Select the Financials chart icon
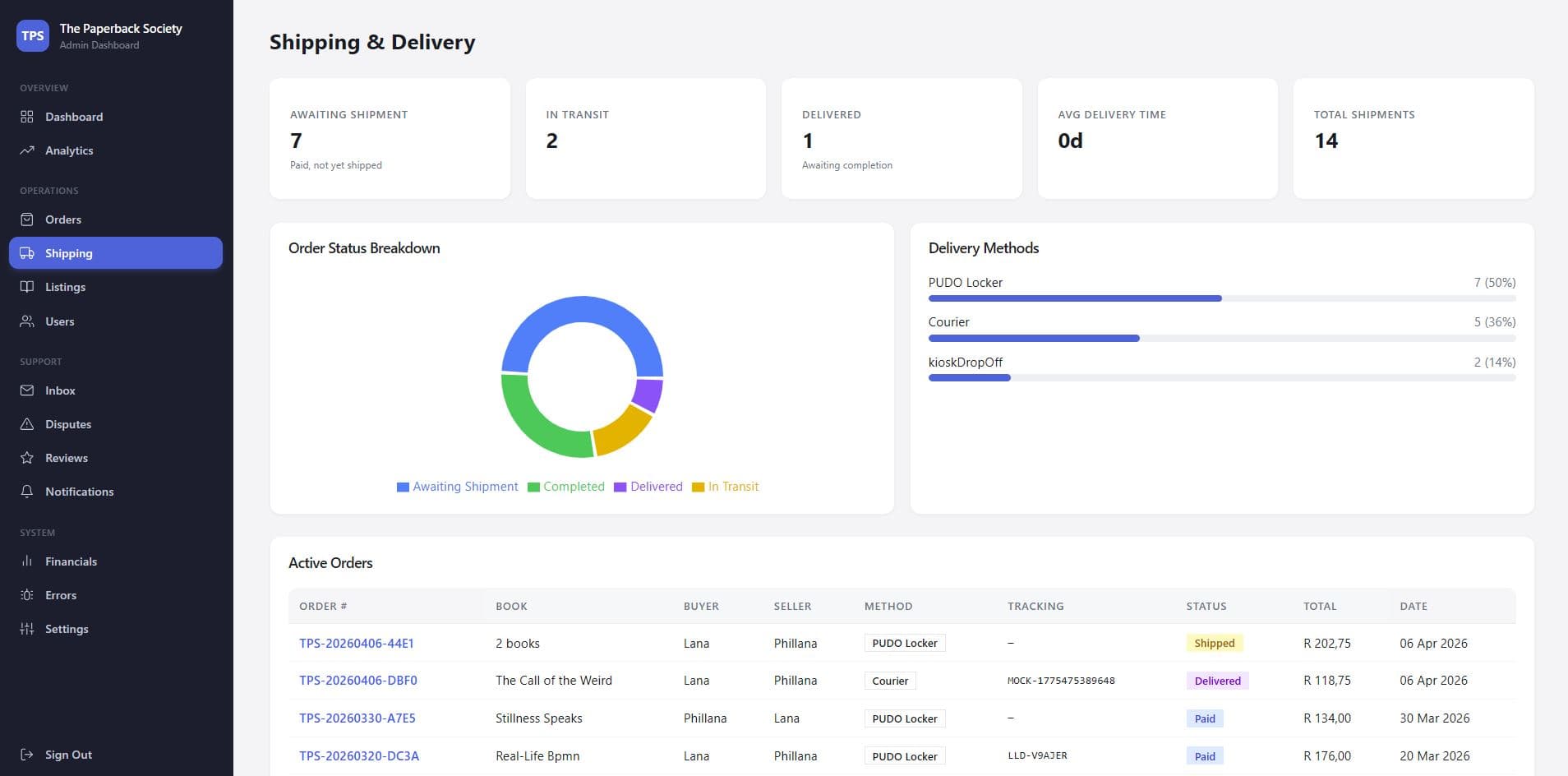Image resolution: width=1568 pixels, height=776 pixels. point(25,561)
